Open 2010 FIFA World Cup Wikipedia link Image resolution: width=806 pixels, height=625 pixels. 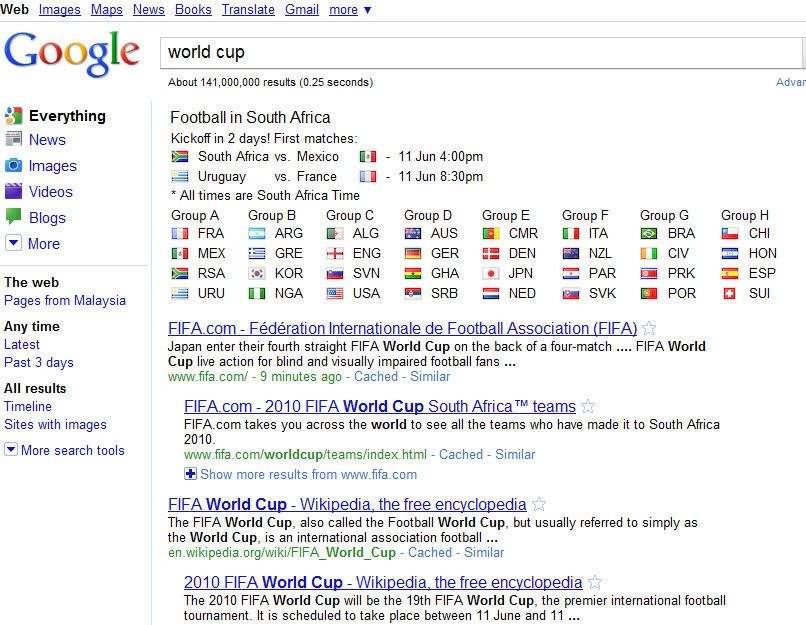[383, 582]
